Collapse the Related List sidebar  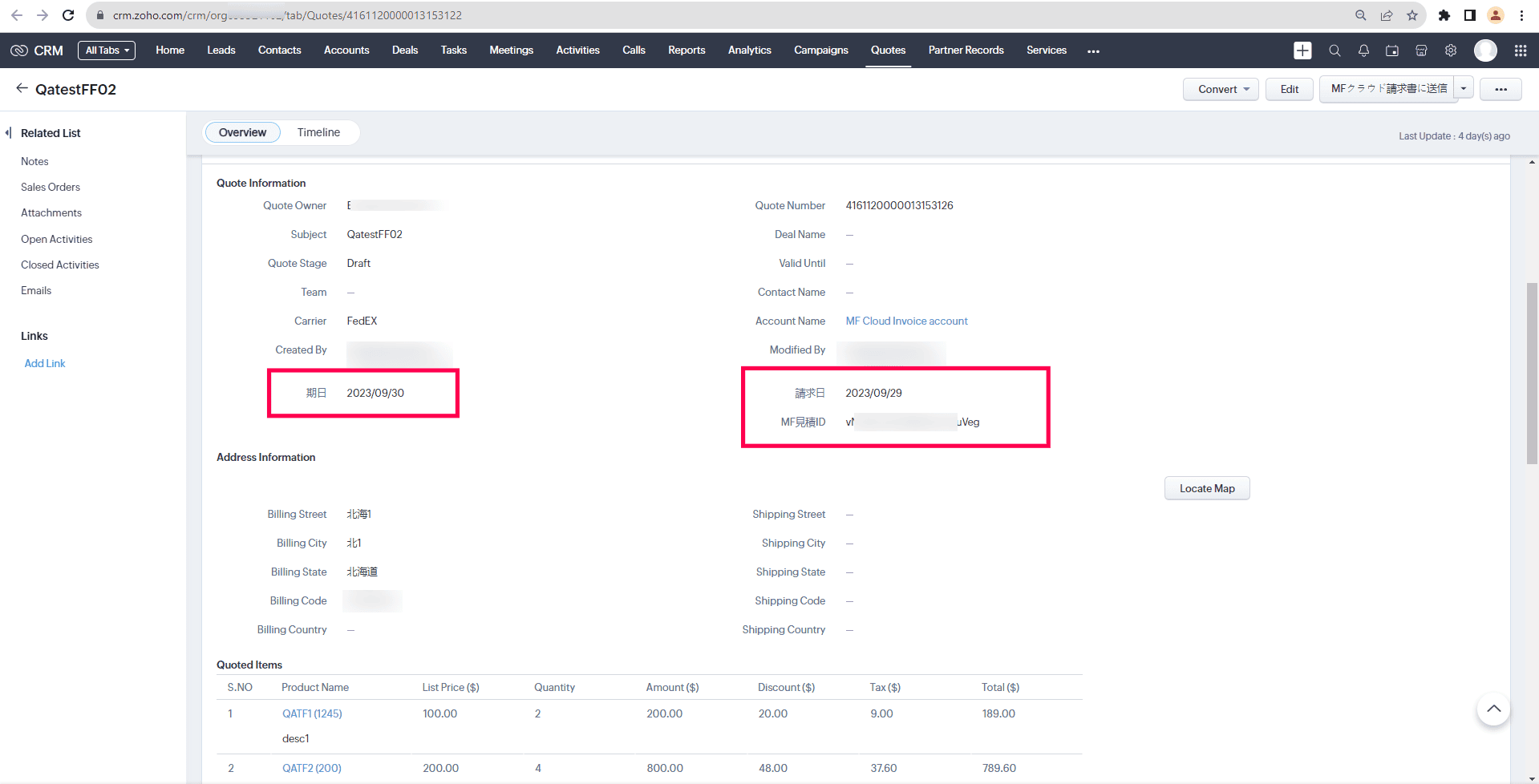click(8, 133)
